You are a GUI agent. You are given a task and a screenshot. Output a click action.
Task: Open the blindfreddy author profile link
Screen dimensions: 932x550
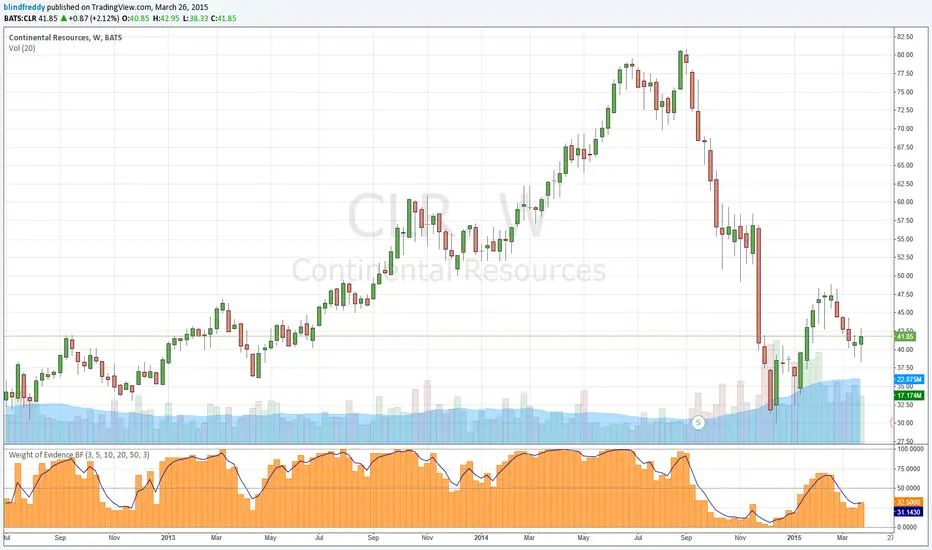[24, 7]
